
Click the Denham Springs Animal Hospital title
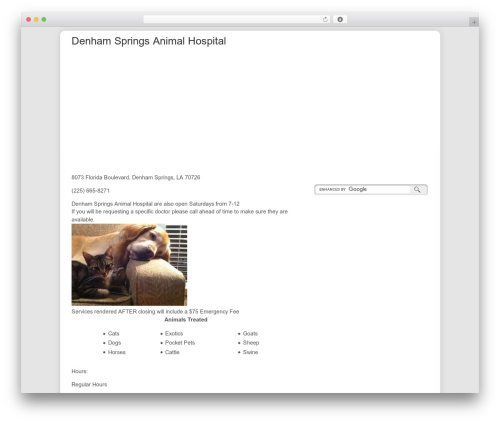pos(149,41)
